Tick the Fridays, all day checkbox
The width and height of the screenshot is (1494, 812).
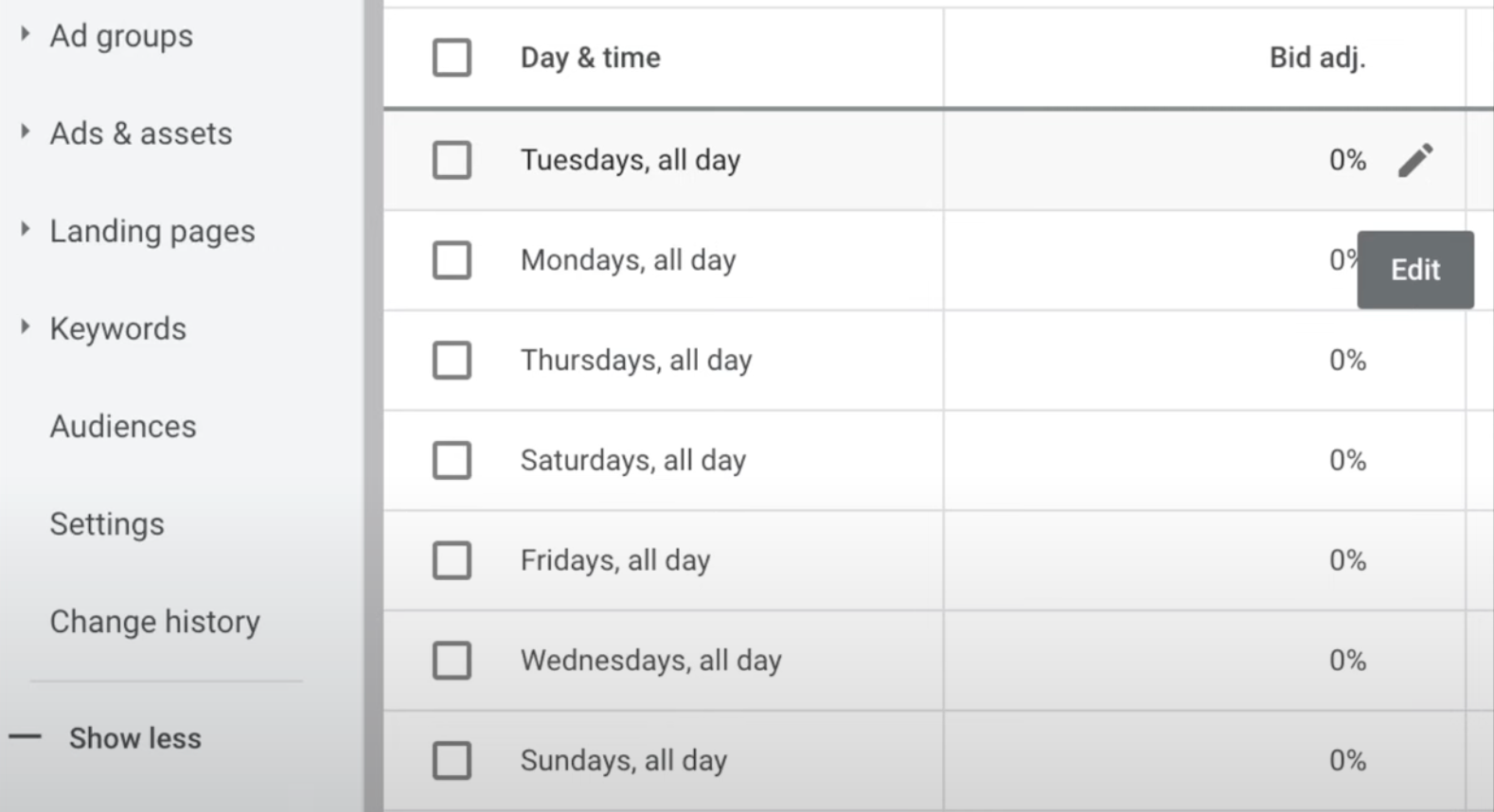(452, 560)
